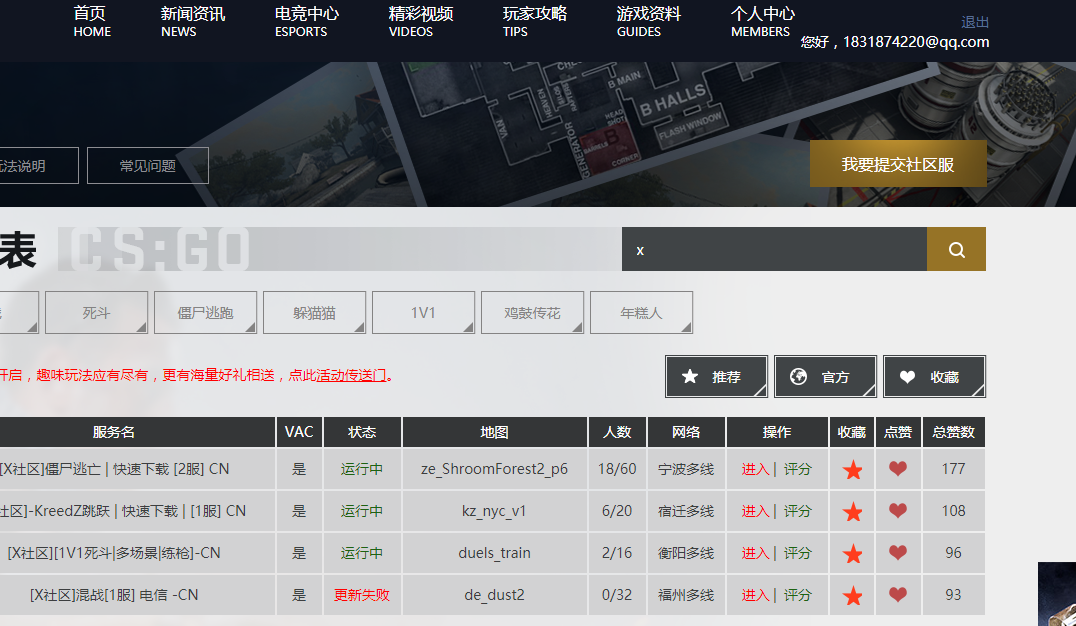Click the heart icon on 收藏 filter button

pyautogui.click(x=907, y=376)
